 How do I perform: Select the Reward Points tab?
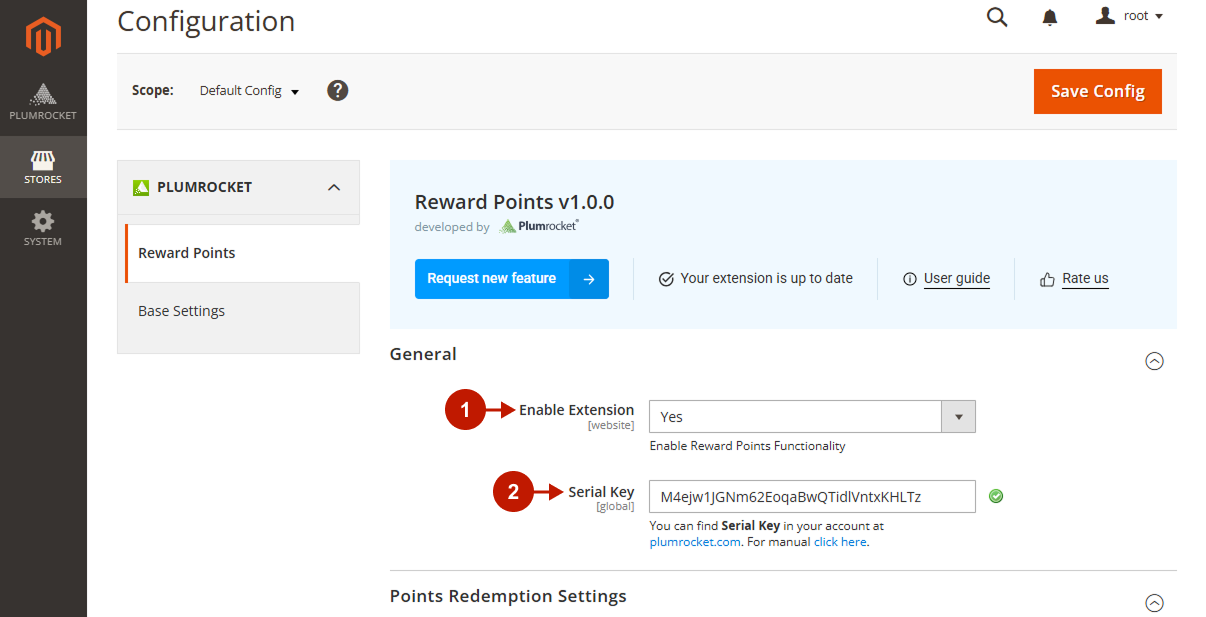[187, 253]
